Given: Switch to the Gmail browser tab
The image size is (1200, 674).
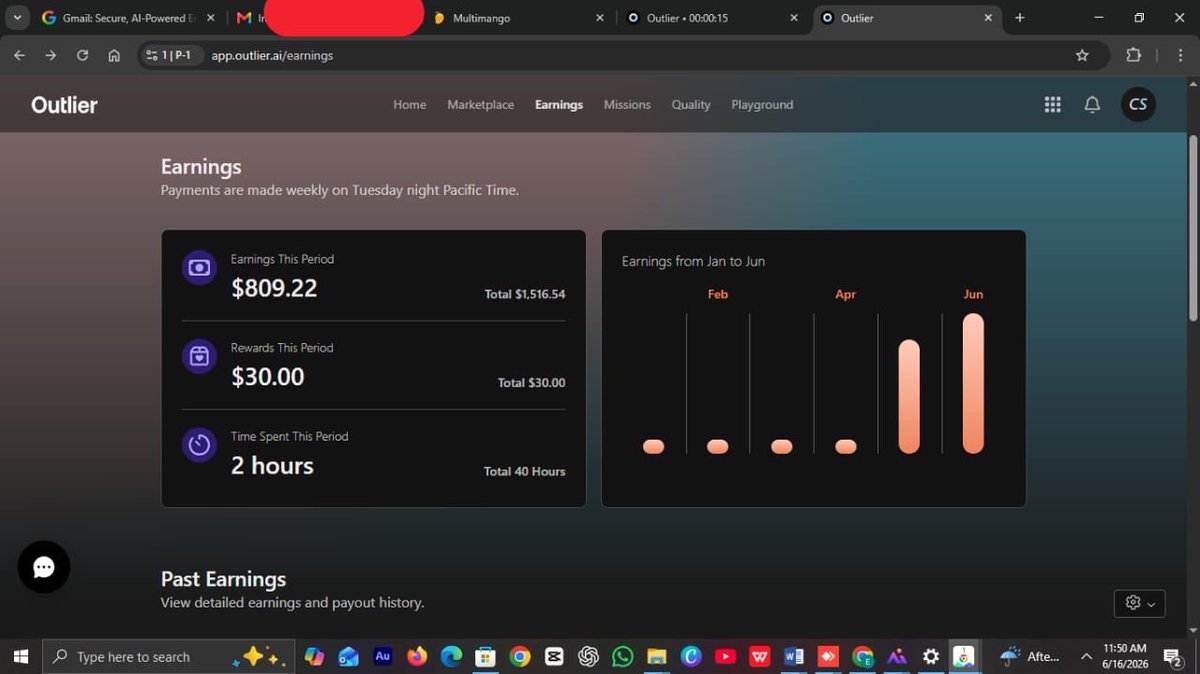Looking at the screenshot, I should click(128, 18).
